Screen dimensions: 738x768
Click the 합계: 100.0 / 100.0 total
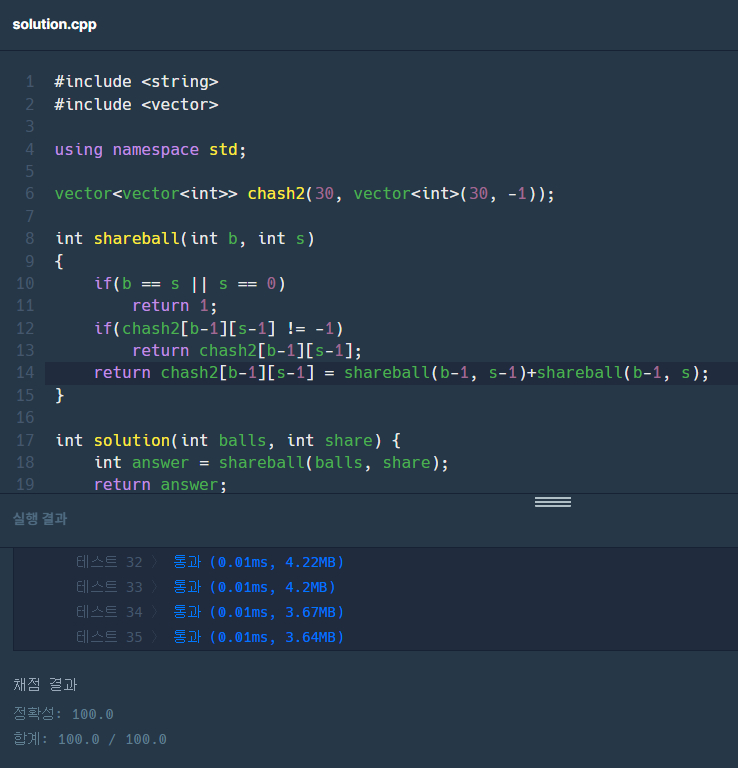click(90, 739)
